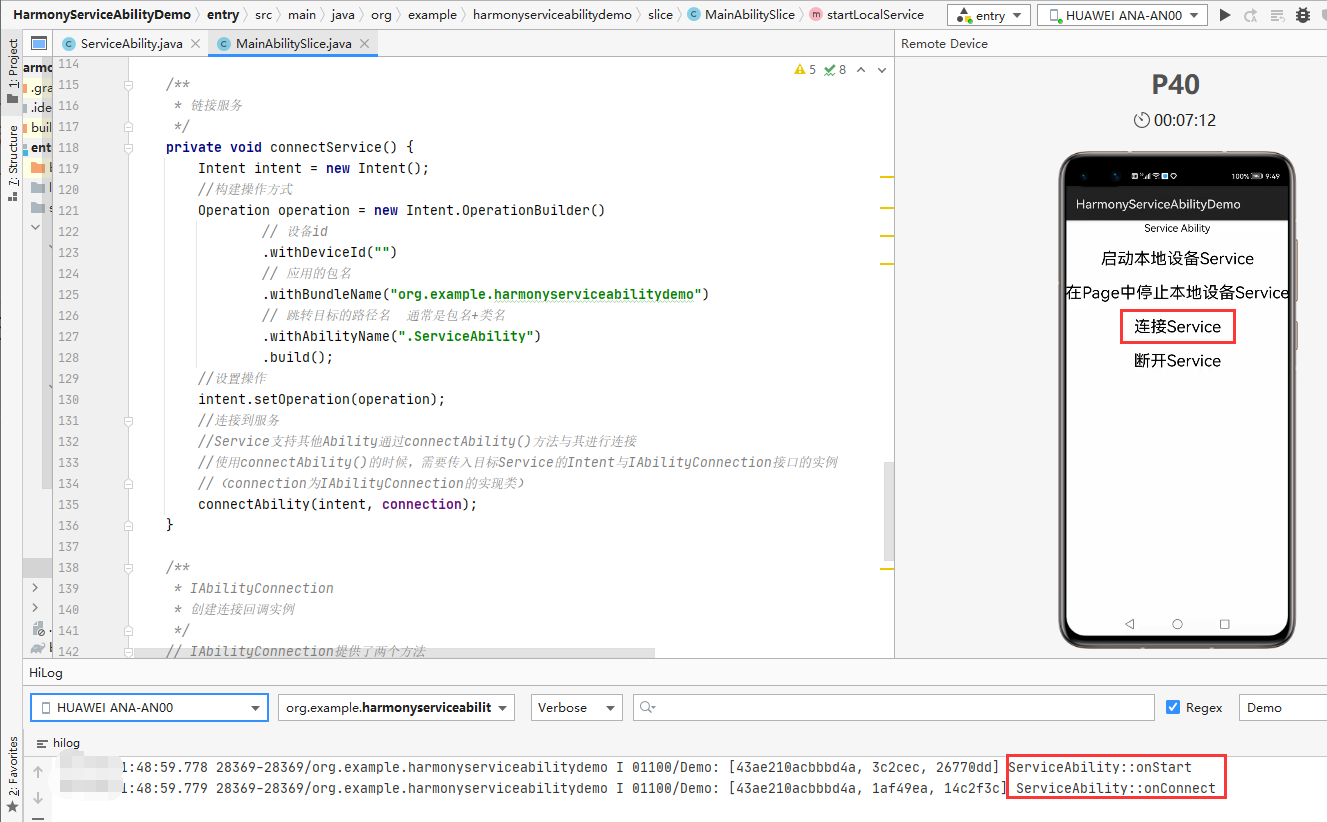This screenshot has height=822, width=1327.
Task: Close the ServiceAbility.java tab
Action: 195,44
